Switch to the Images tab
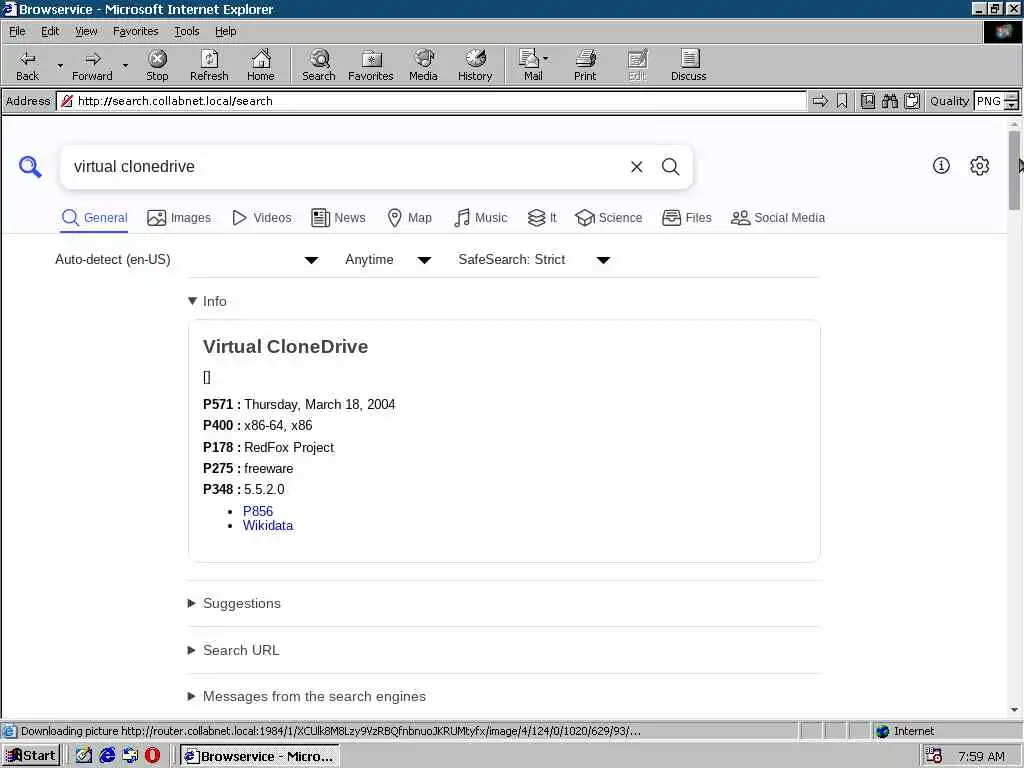Screen dimensions: 1024x768 pos(179,217)
